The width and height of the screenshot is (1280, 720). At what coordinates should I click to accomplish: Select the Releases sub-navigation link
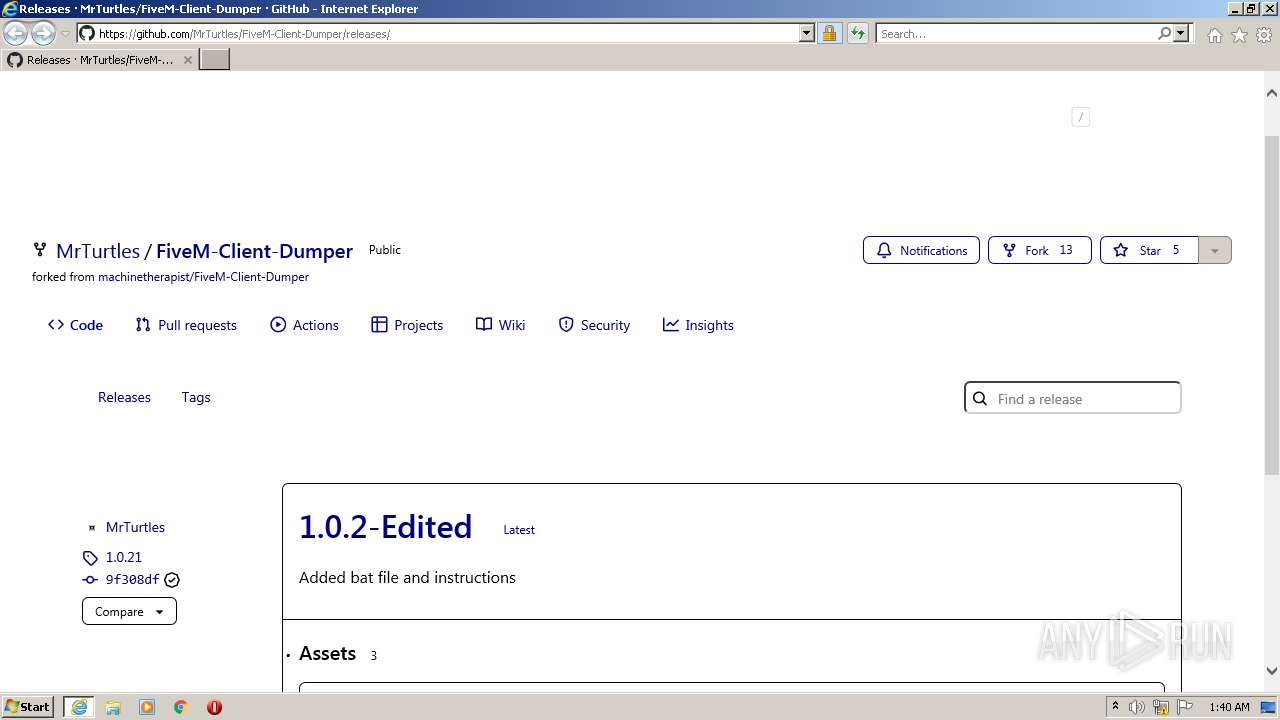(124, 397)
